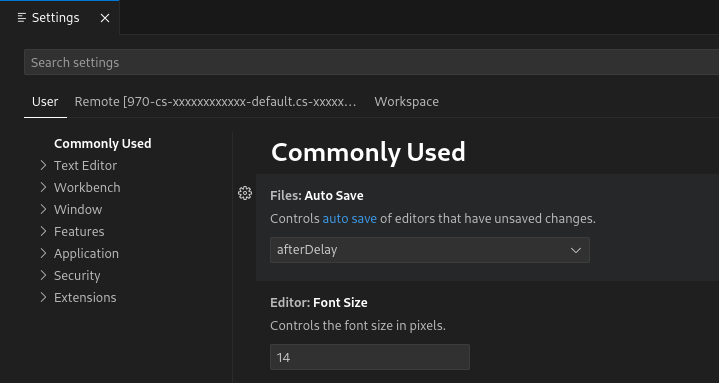
Task: Click the Editor: Font Size title
Action: pyautogui.click(x=319, y=303)
